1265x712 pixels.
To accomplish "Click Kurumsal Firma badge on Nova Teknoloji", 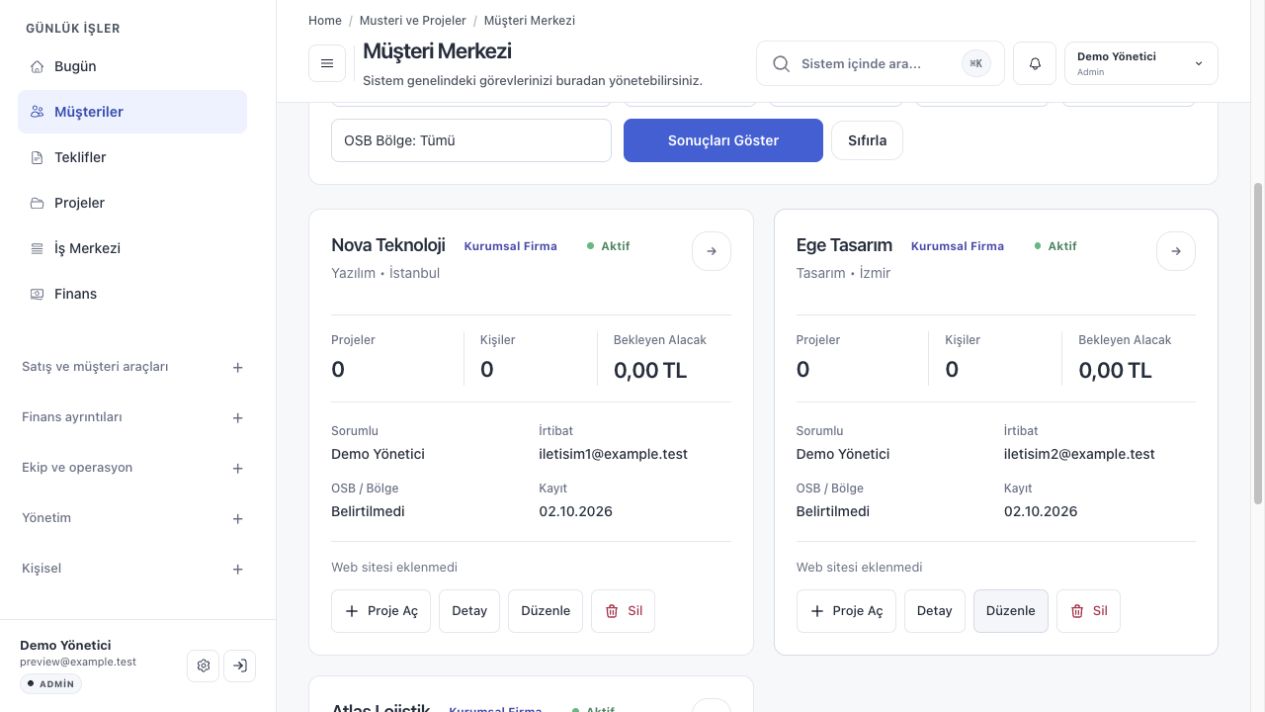I will (x=510, y=246).
